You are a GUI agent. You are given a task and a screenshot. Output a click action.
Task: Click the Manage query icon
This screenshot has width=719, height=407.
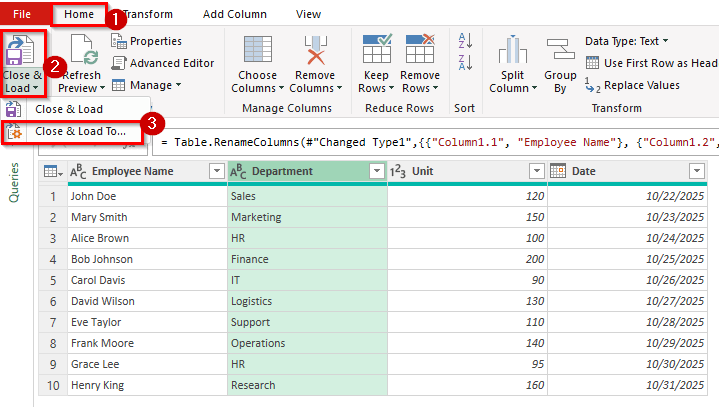119,85
